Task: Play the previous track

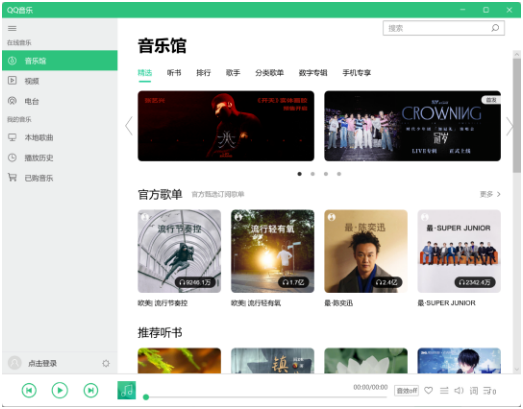Action: pos(29,390)
